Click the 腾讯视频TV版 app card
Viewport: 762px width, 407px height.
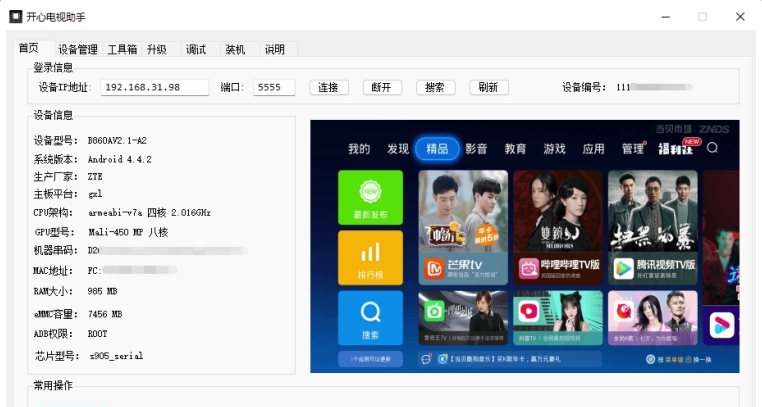(653, 227)
